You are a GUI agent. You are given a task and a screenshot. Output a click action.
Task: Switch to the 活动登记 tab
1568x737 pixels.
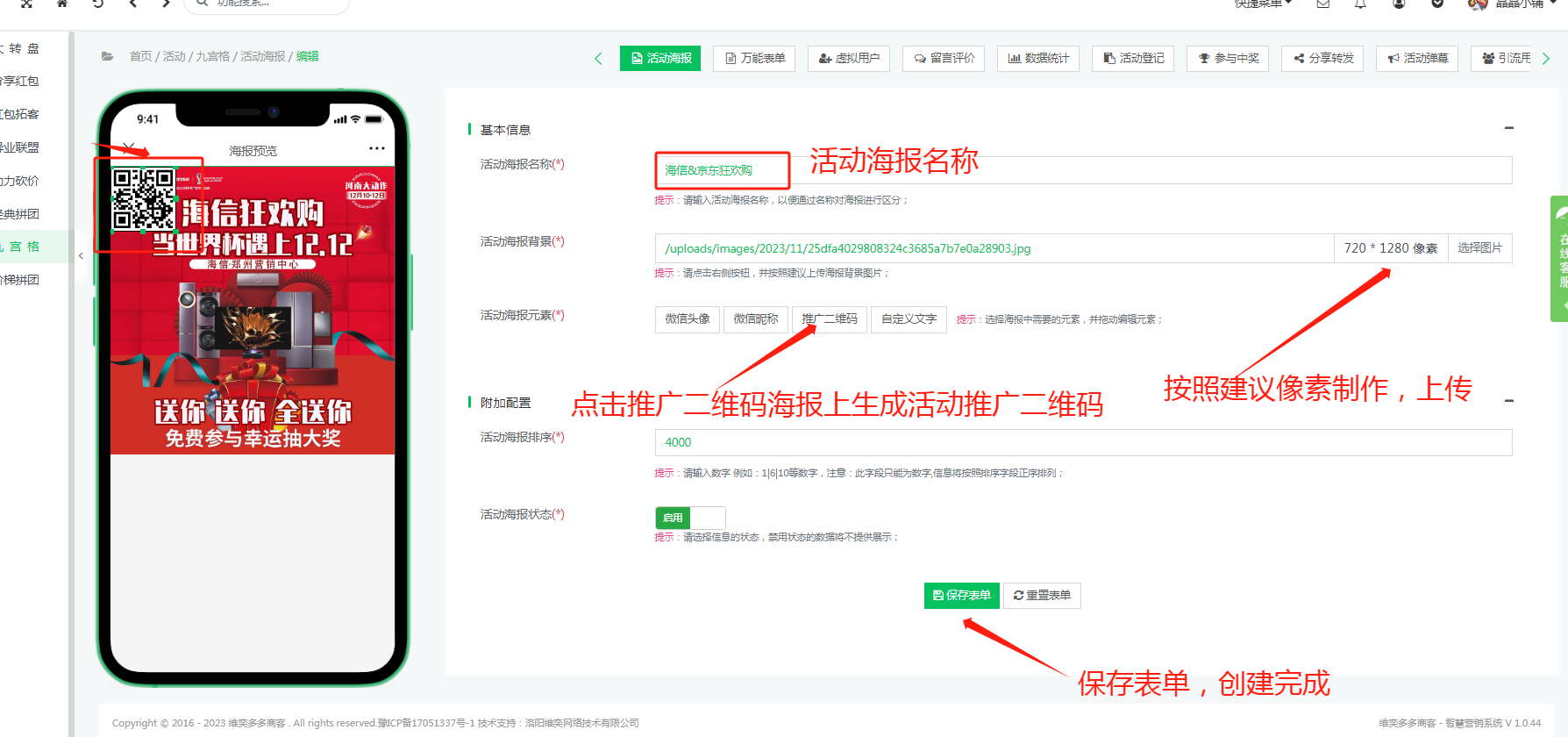(x=1133, y=58)
